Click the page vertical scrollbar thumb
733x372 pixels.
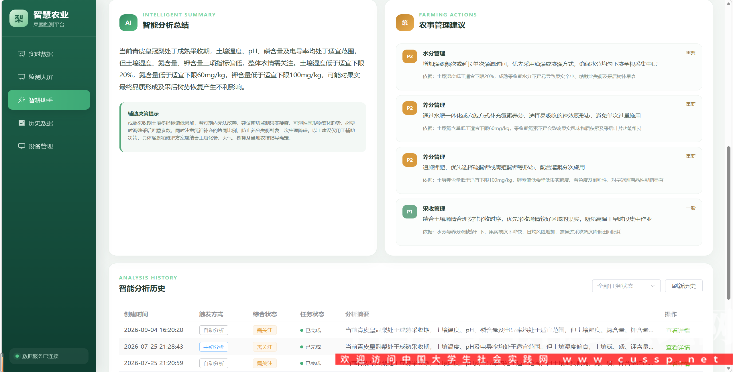[729, 222]
